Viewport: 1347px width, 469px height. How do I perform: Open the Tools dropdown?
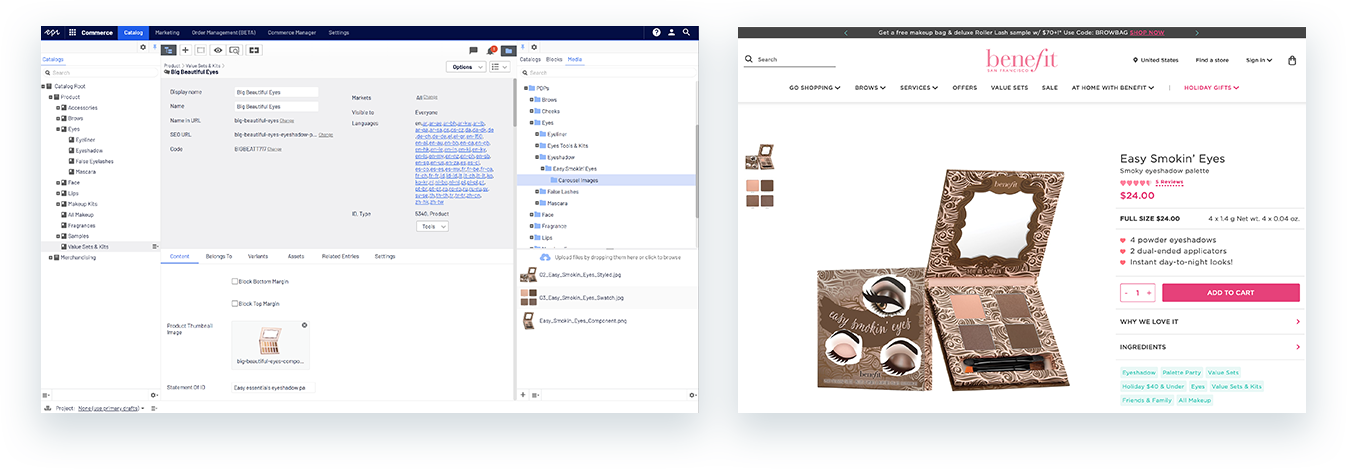point(432,227)
